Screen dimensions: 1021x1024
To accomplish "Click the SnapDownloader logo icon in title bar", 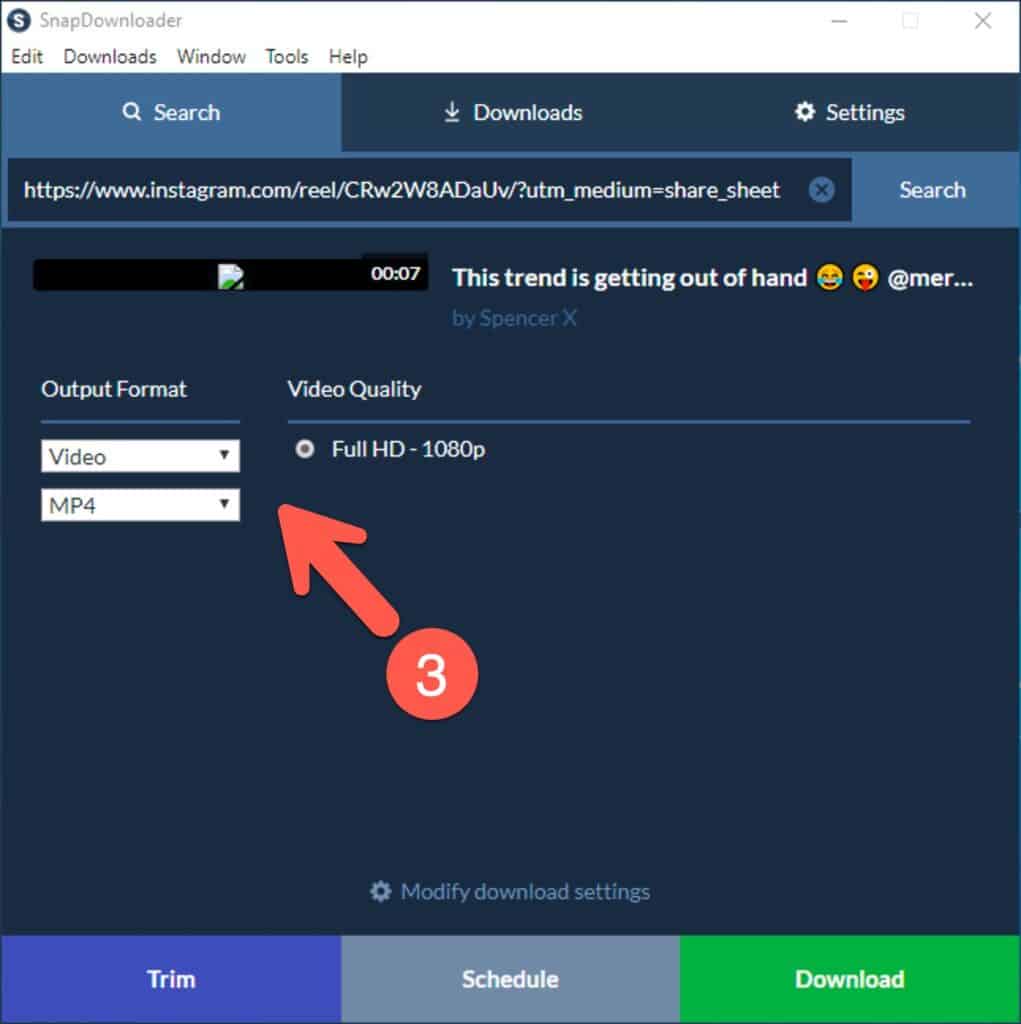I will click(x=18, y=20).
